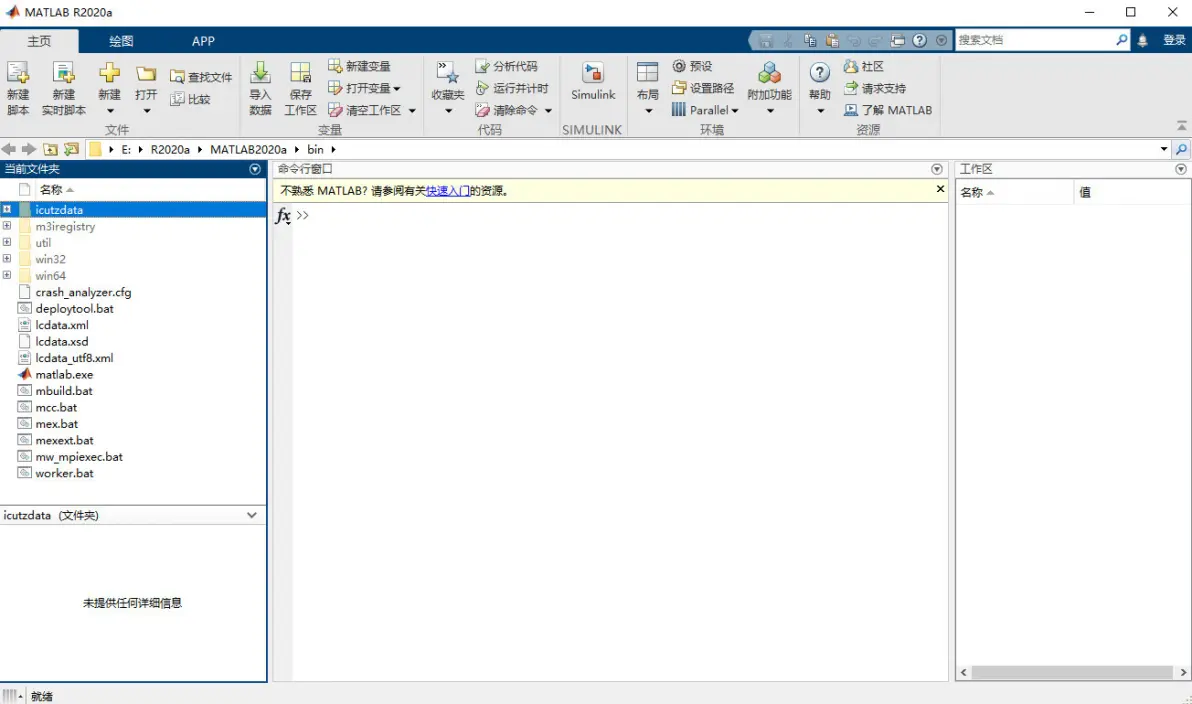Open the Parallel dropdown menu
This screenshot has width=1192, height=704.
(705, 110)
